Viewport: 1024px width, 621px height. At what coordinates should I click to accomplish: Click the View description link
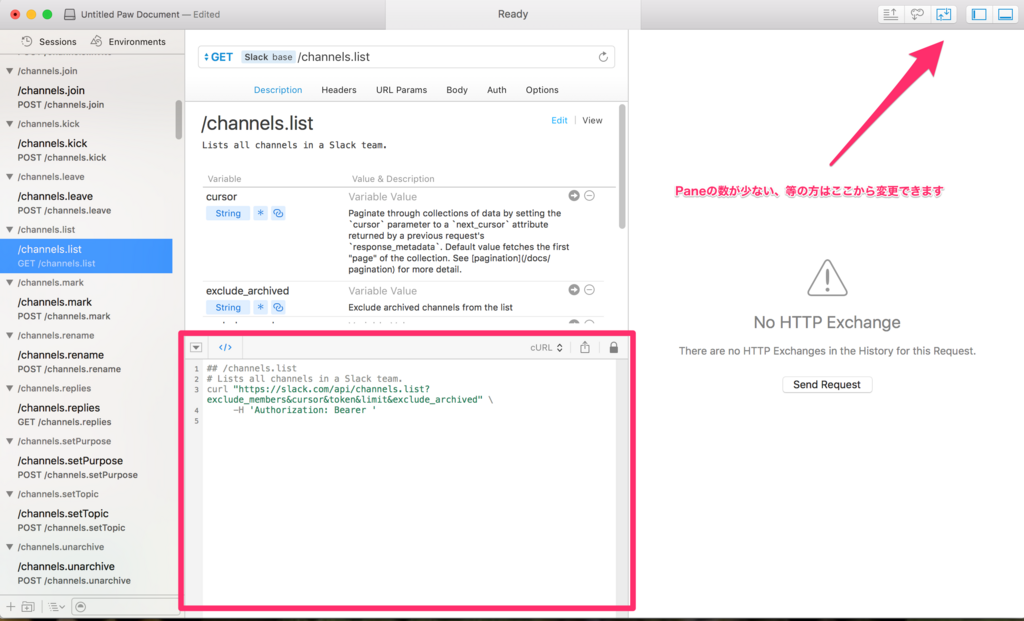pos(592,120)
